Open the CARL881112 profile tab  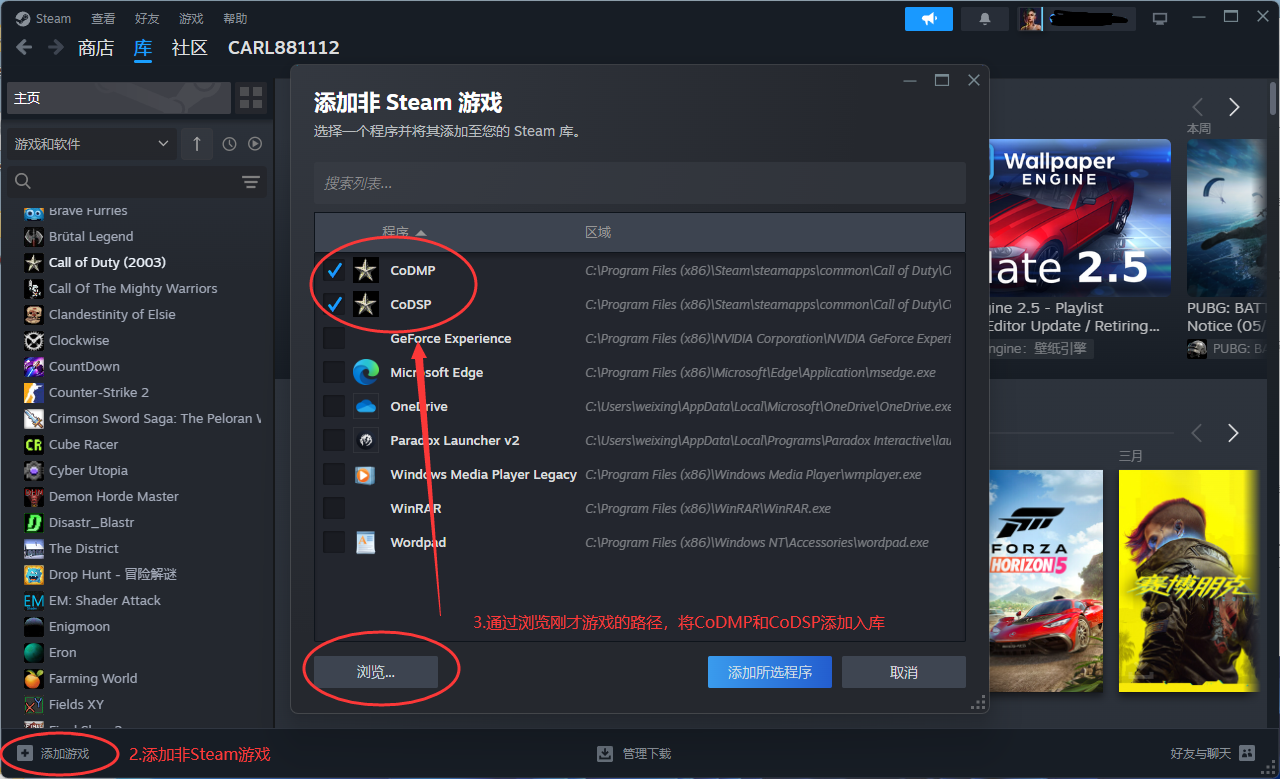coord(284,48)
